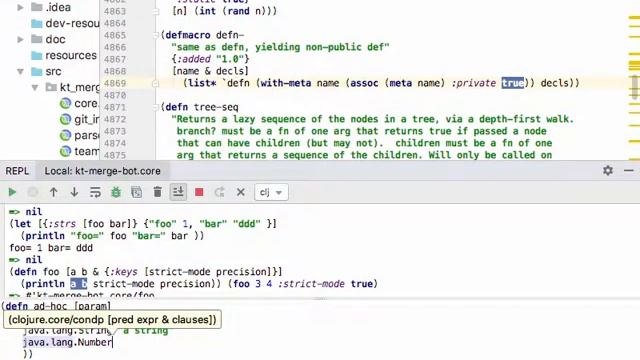Click the greyed reconnect REPL icon
The height and width of the screenshot is (360, 640).
220,192
